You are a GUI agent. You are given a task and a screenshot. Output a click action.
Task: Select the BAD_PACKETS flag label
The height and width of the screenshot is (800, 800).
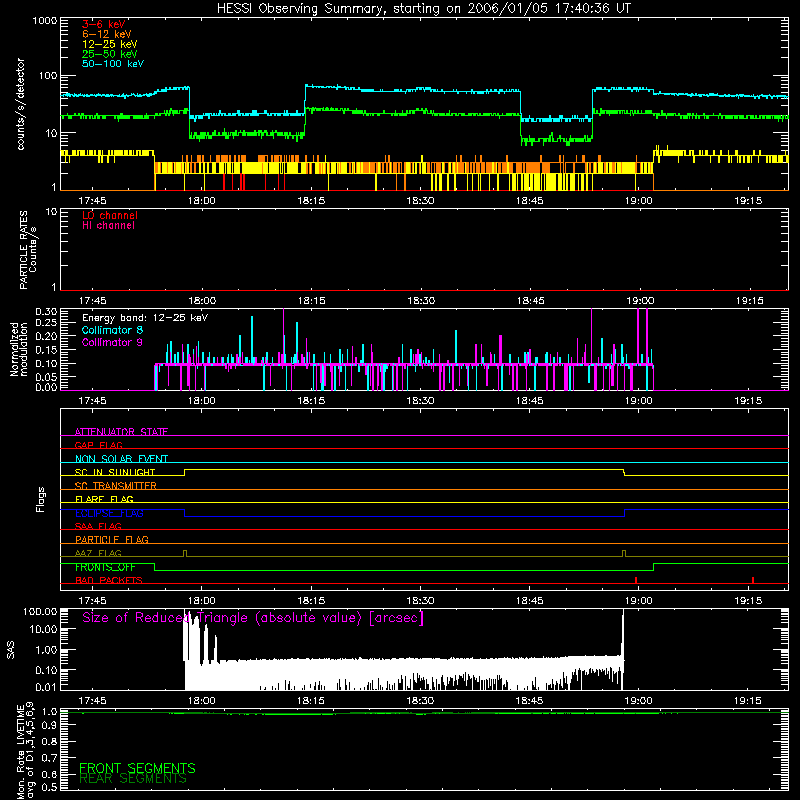click(x=109, y=580)
